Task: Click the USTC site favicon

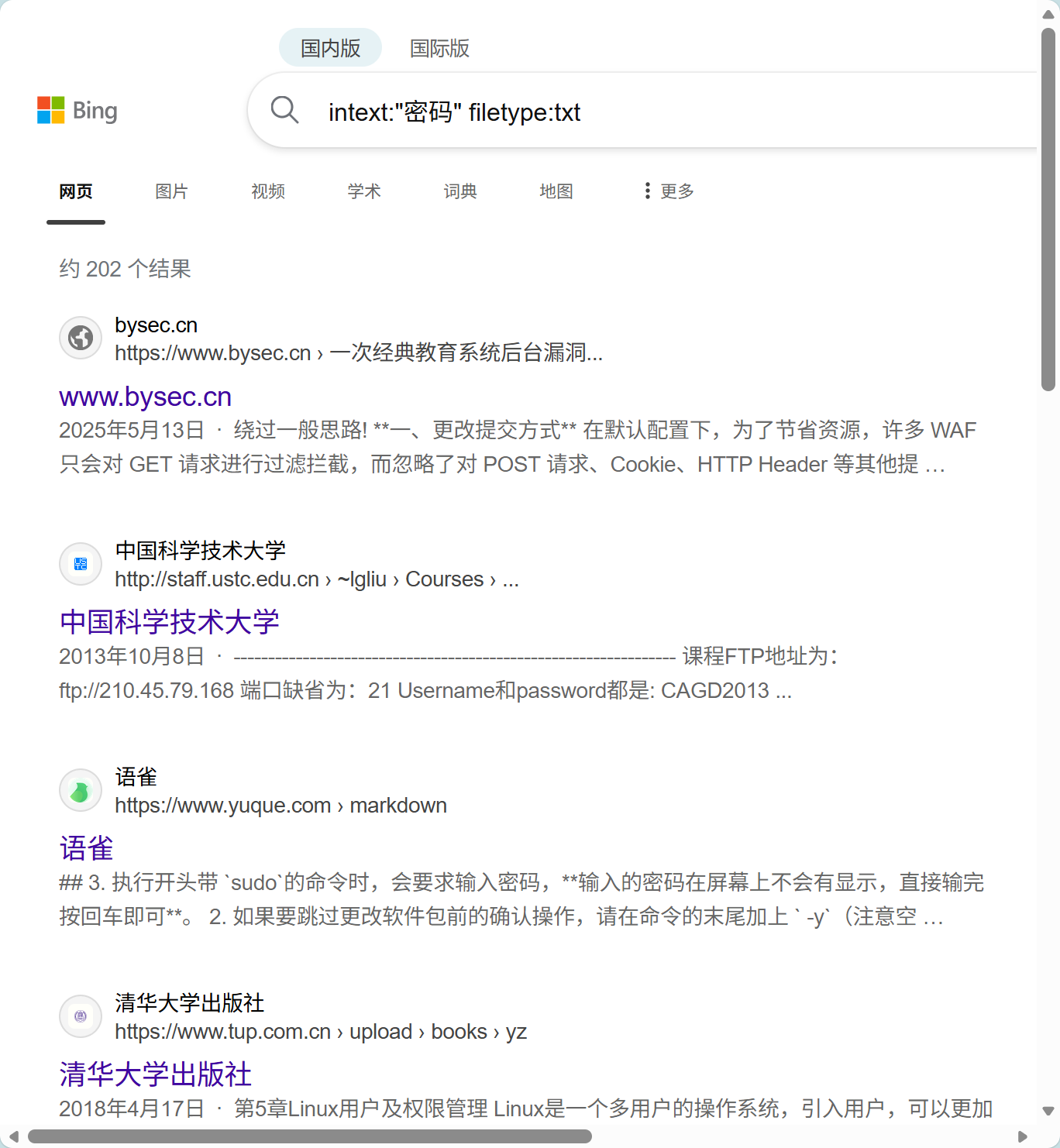Action: pyautogui.click(x=81, y=564)
